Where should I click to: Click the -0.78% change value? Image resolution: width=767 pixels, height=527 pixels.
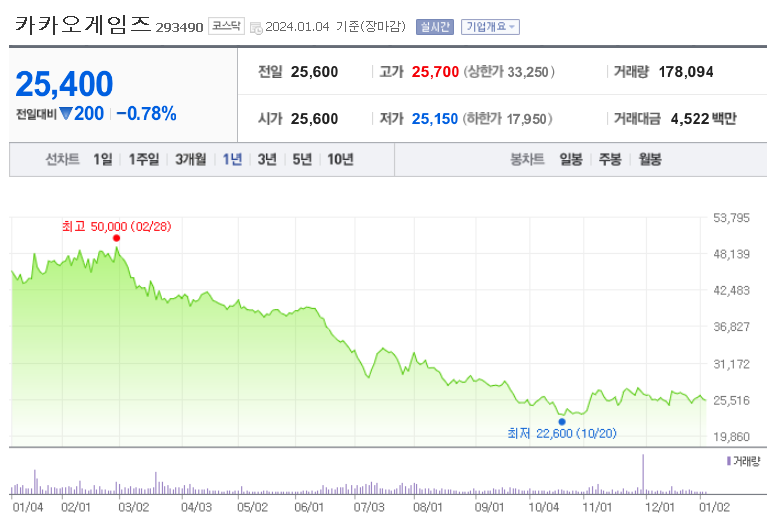[146, 114]
